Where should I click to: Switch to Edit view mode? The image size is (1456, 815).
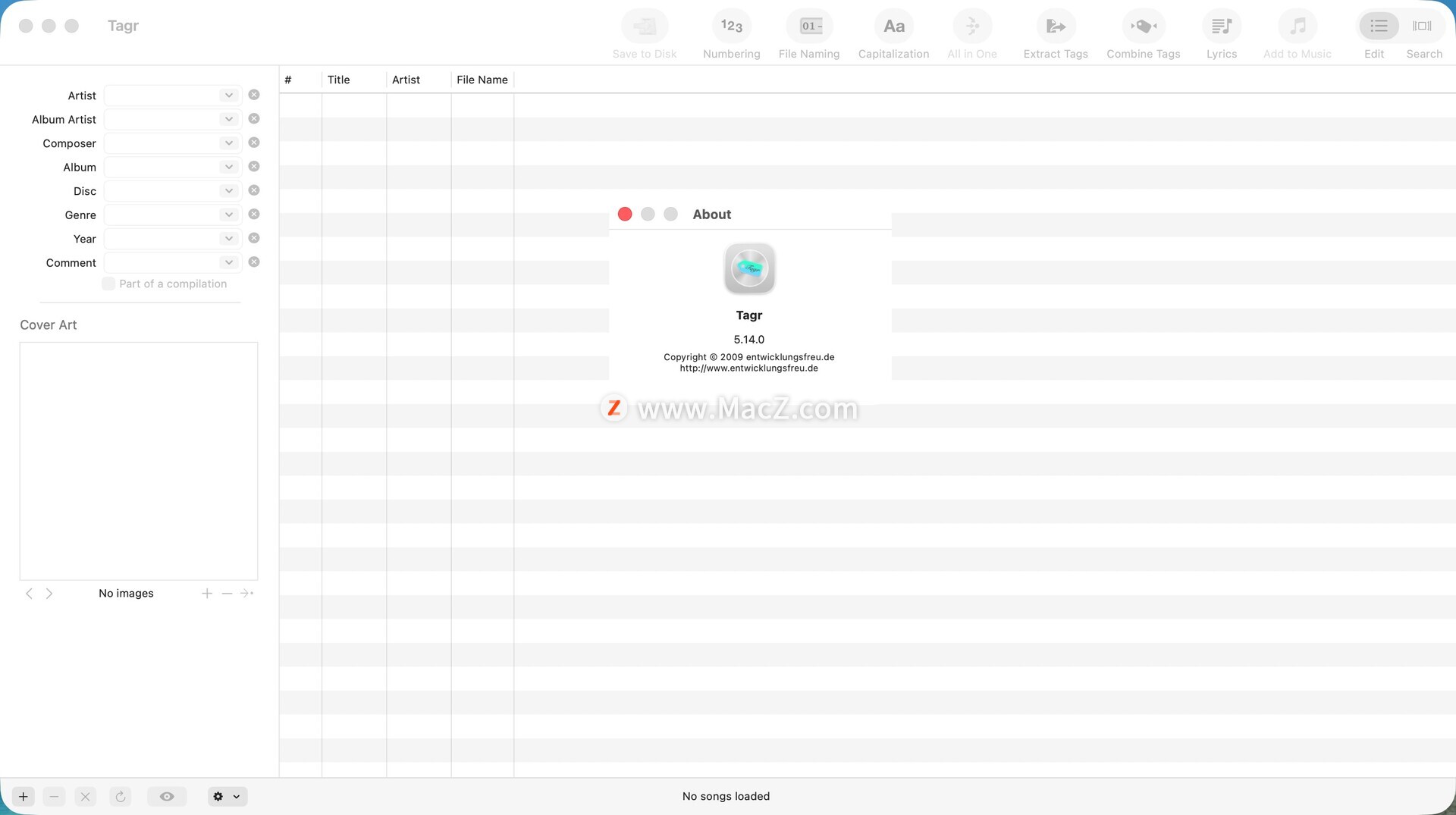[x=1378, y=27]
